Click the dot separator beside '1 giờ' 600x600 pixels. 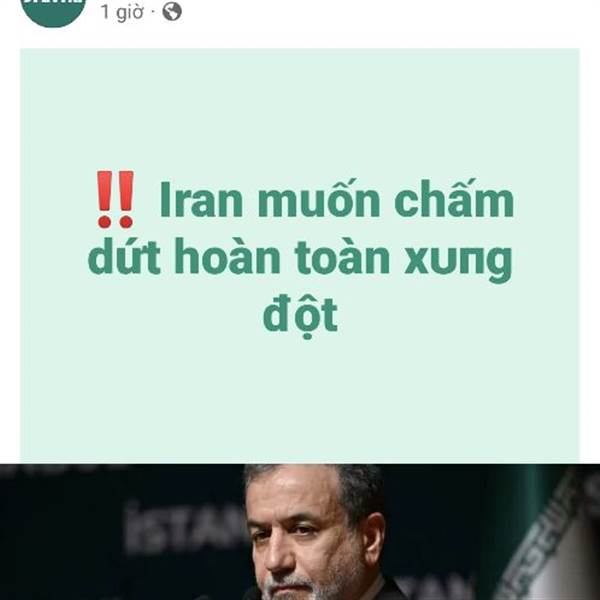pyautogui.click(x=153, y=13)
